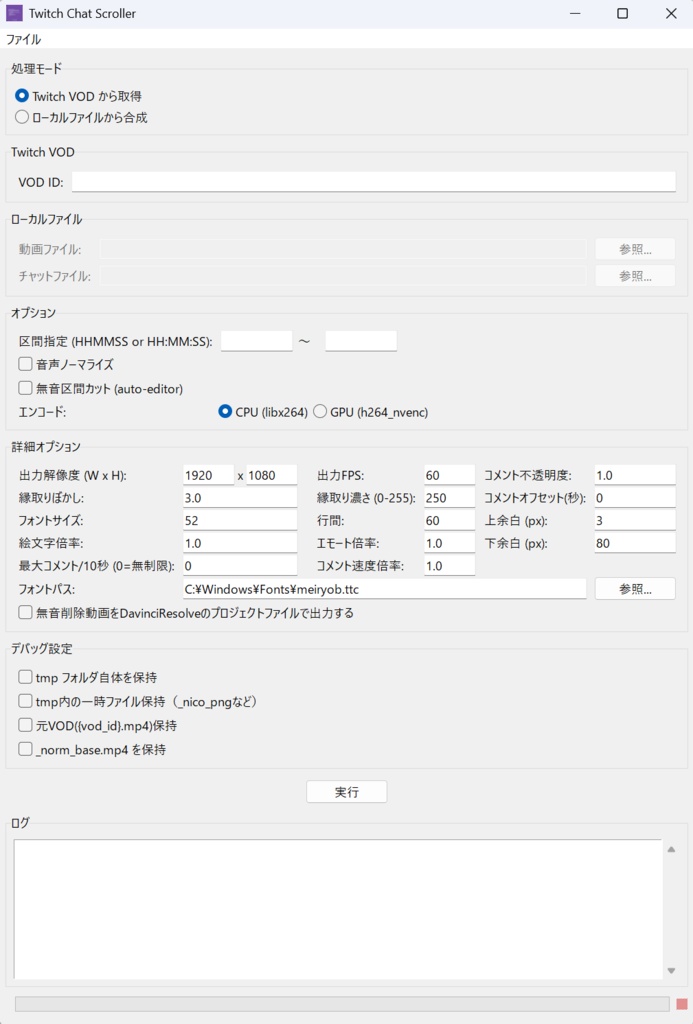Click the 上余白 (px) field
The height and width of the screenshot is (1024, 693).
635,520
